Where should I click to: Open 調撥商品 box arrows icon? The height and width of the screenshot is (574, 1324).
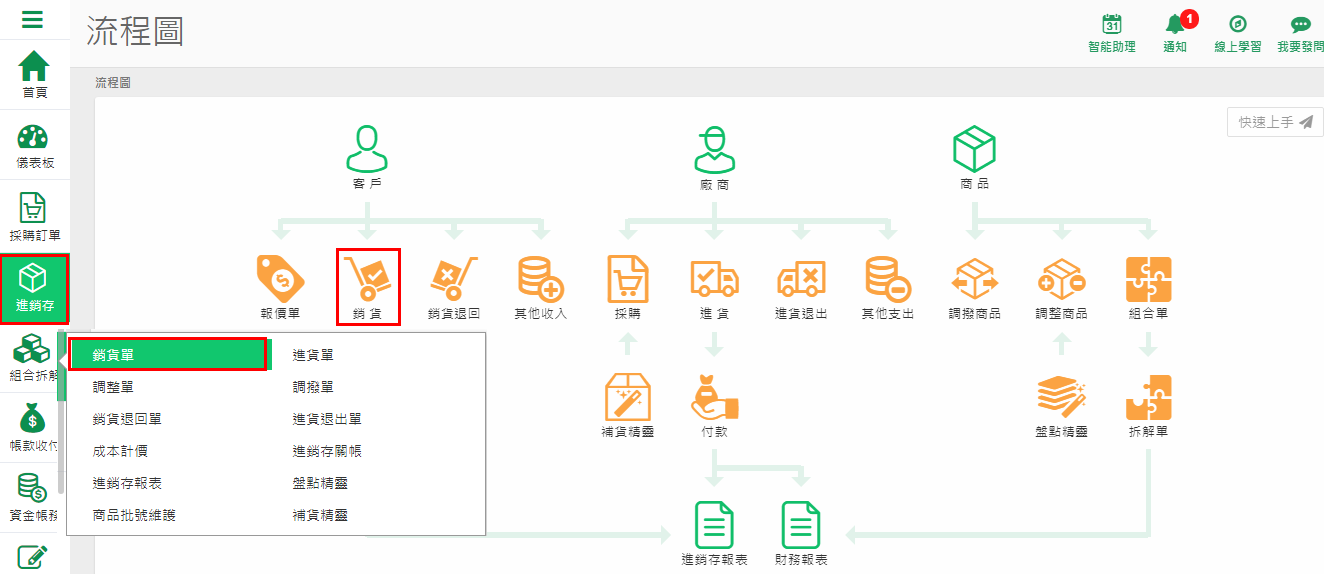(974, 279)
